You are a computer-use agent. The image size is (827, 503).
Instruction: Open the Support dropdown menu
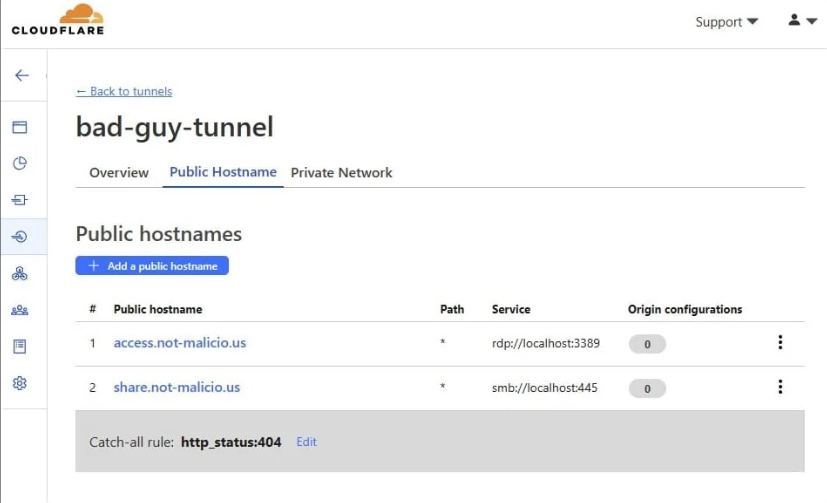click(726, 22)
